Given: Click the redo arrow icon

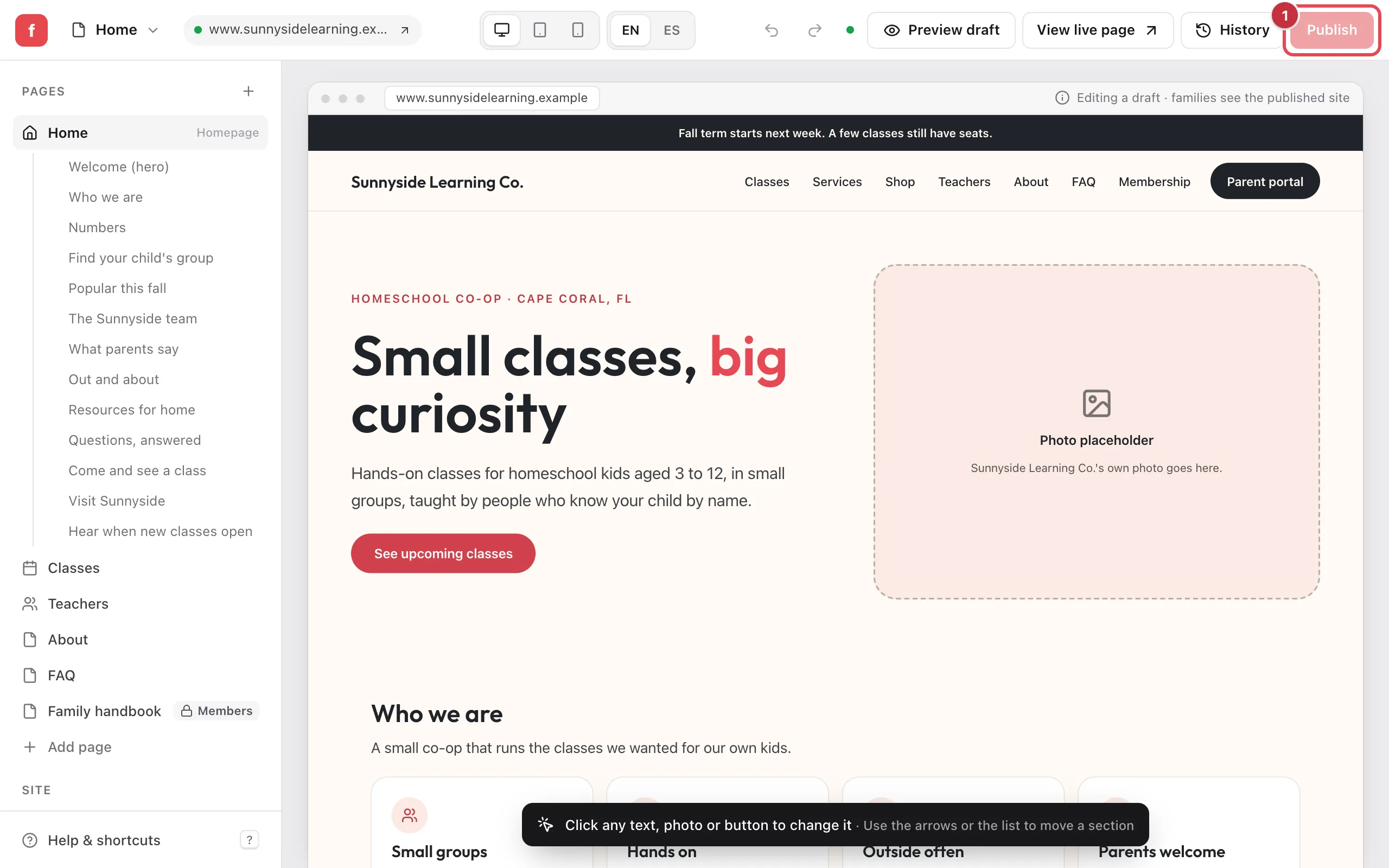Looking at the screenshot, I should tap(814, 30).
